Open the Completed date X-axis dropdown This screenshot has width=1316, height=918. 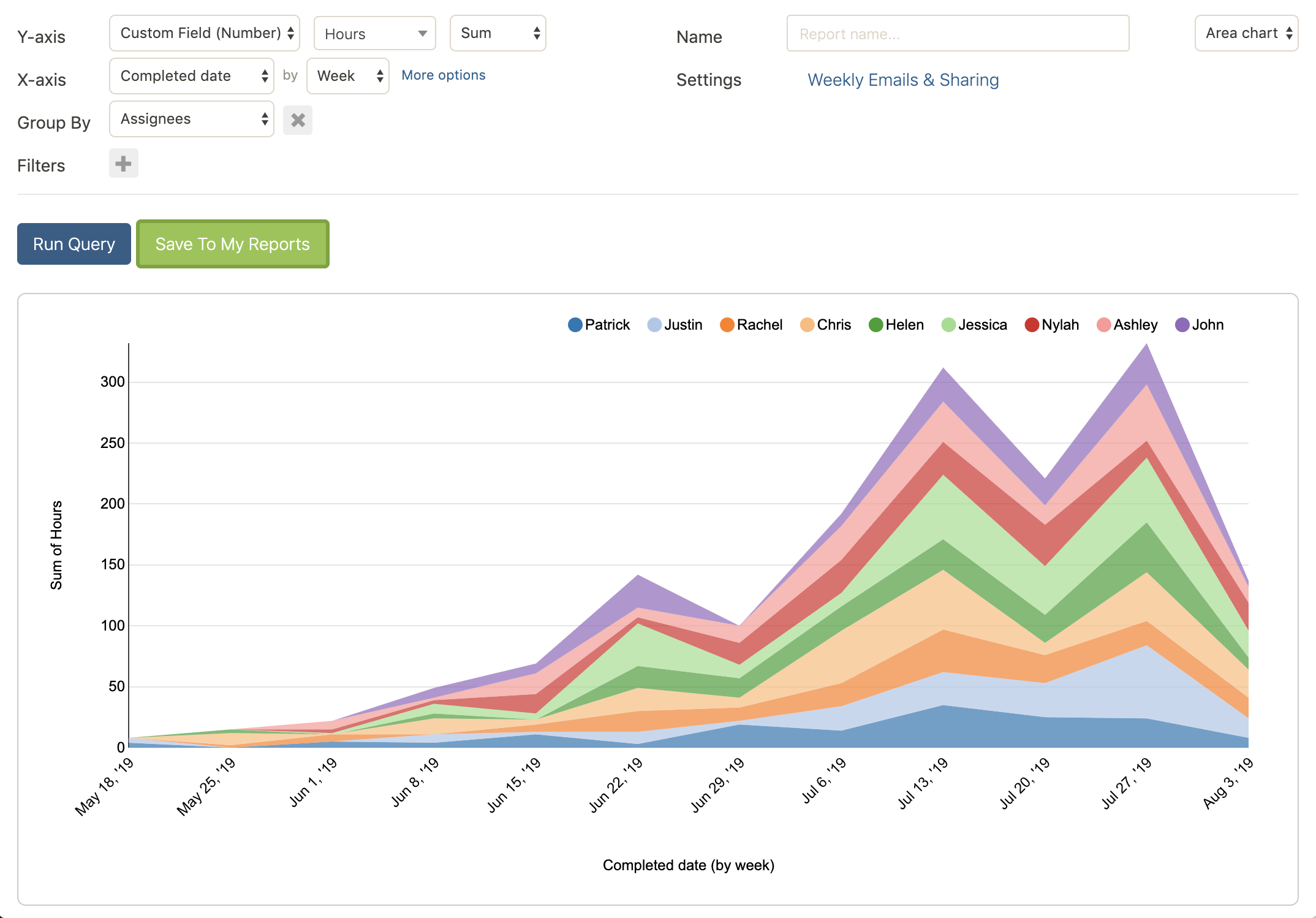[x=192, y=76]
